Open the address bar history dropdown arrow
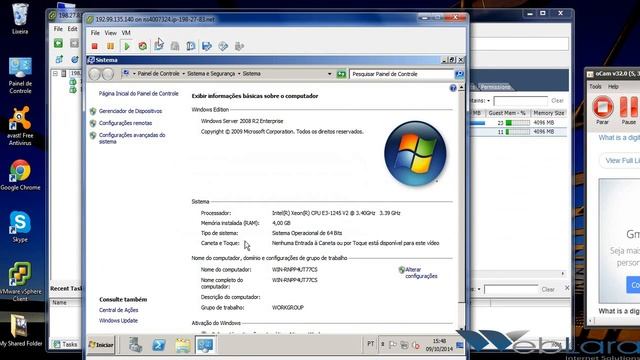This screenshot has height=360, width=640. point(329,74)
